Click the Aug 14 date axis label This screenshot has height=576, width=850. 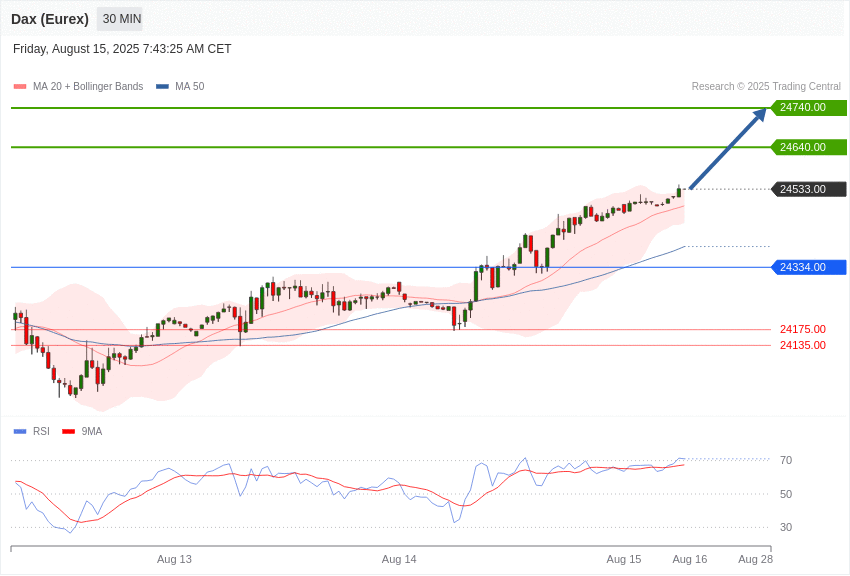399,559
